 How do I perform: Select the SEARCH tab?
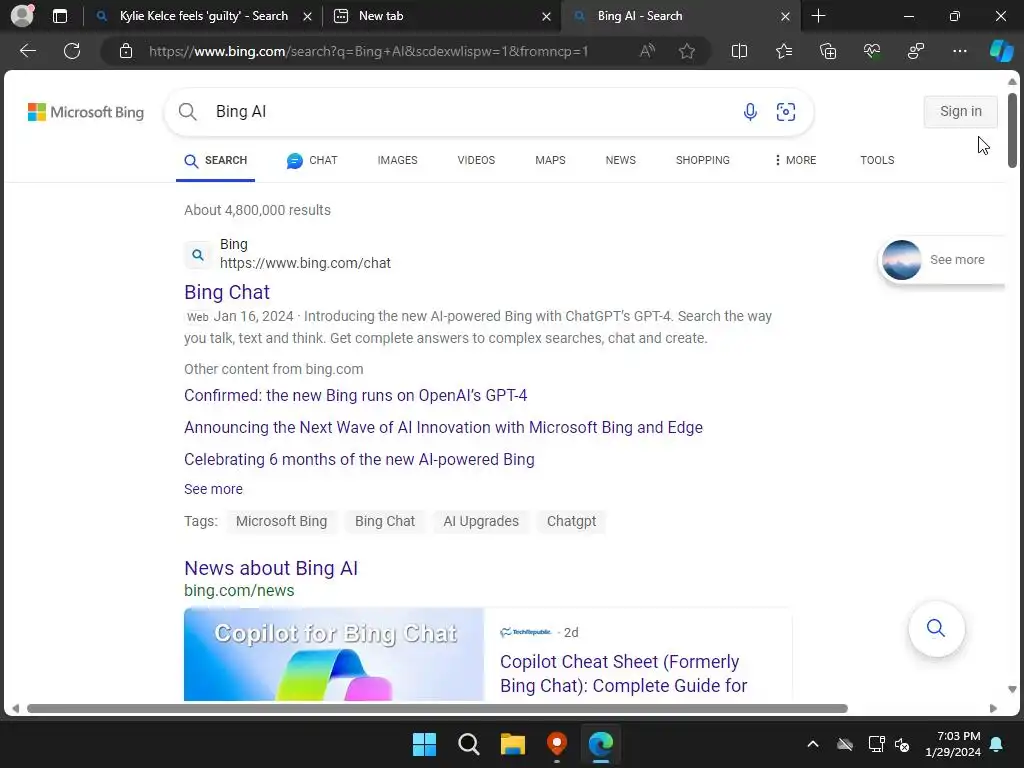[216, 161]
